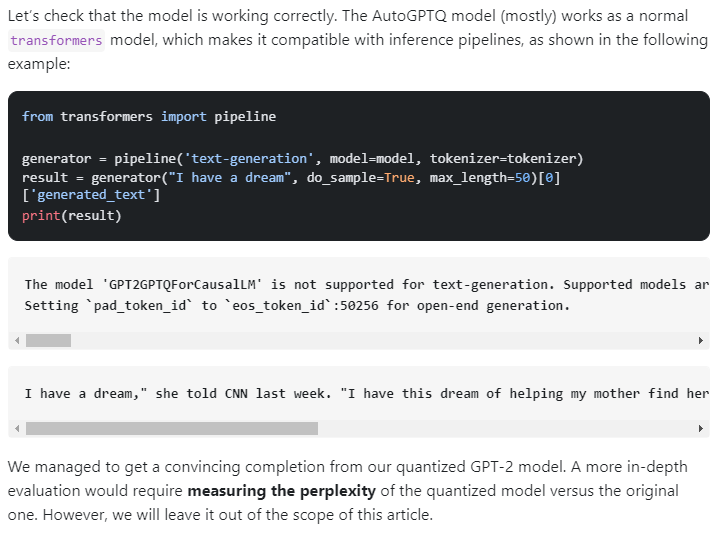Viewport: 725px width, 540px height.
Task: Click the "Setting pad_token_id" output line
Action: pos(297,305)
